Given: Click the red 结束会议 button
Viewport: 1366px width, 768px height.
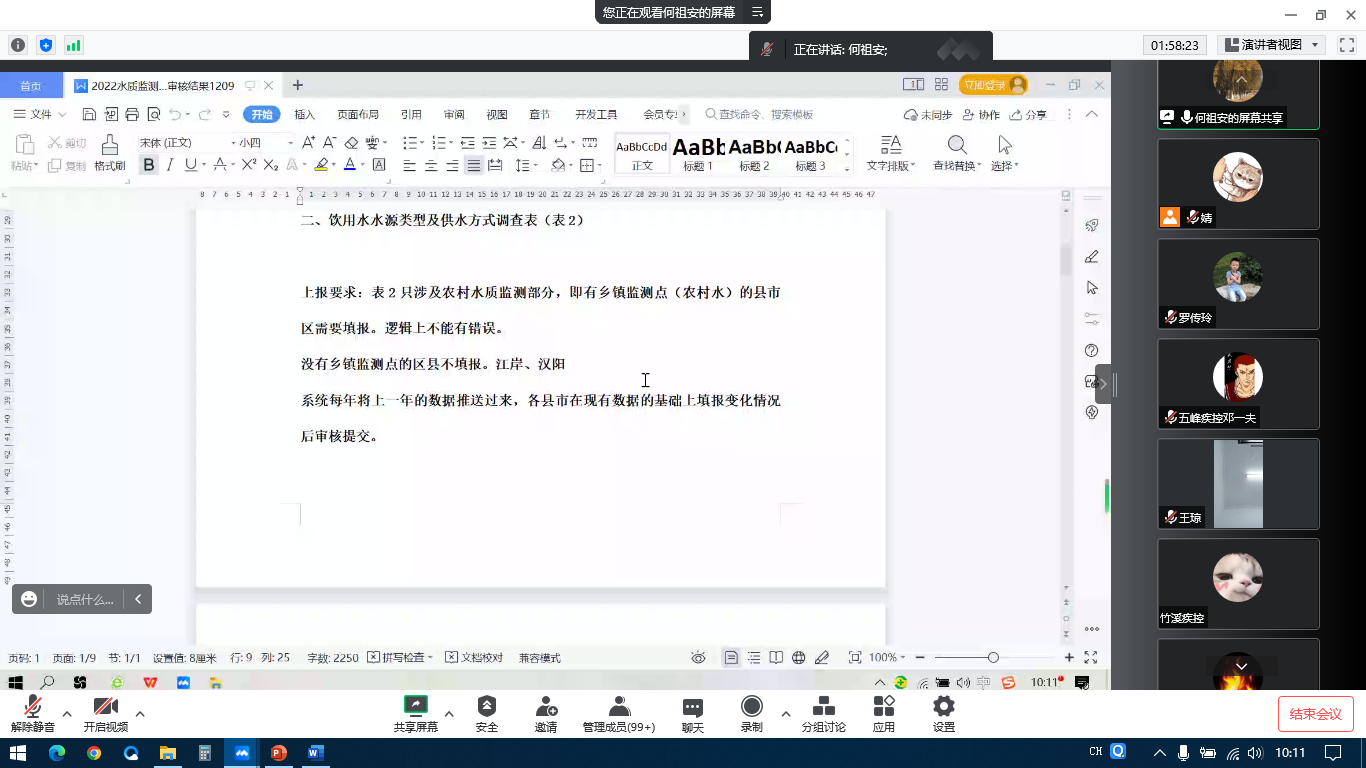Looking at the screenshot, I should pos(1315,714).
